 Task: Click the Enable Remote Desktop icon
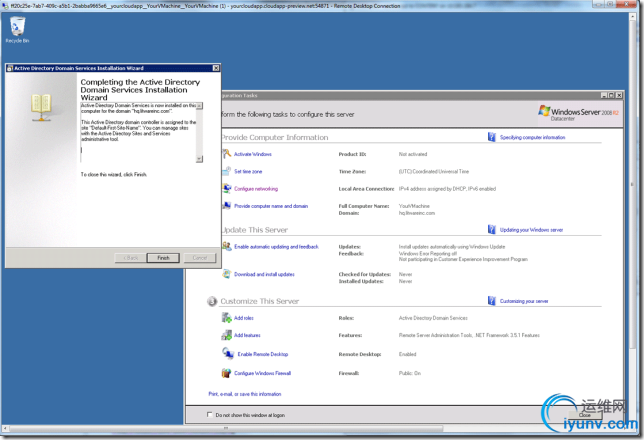pos(228,353)
